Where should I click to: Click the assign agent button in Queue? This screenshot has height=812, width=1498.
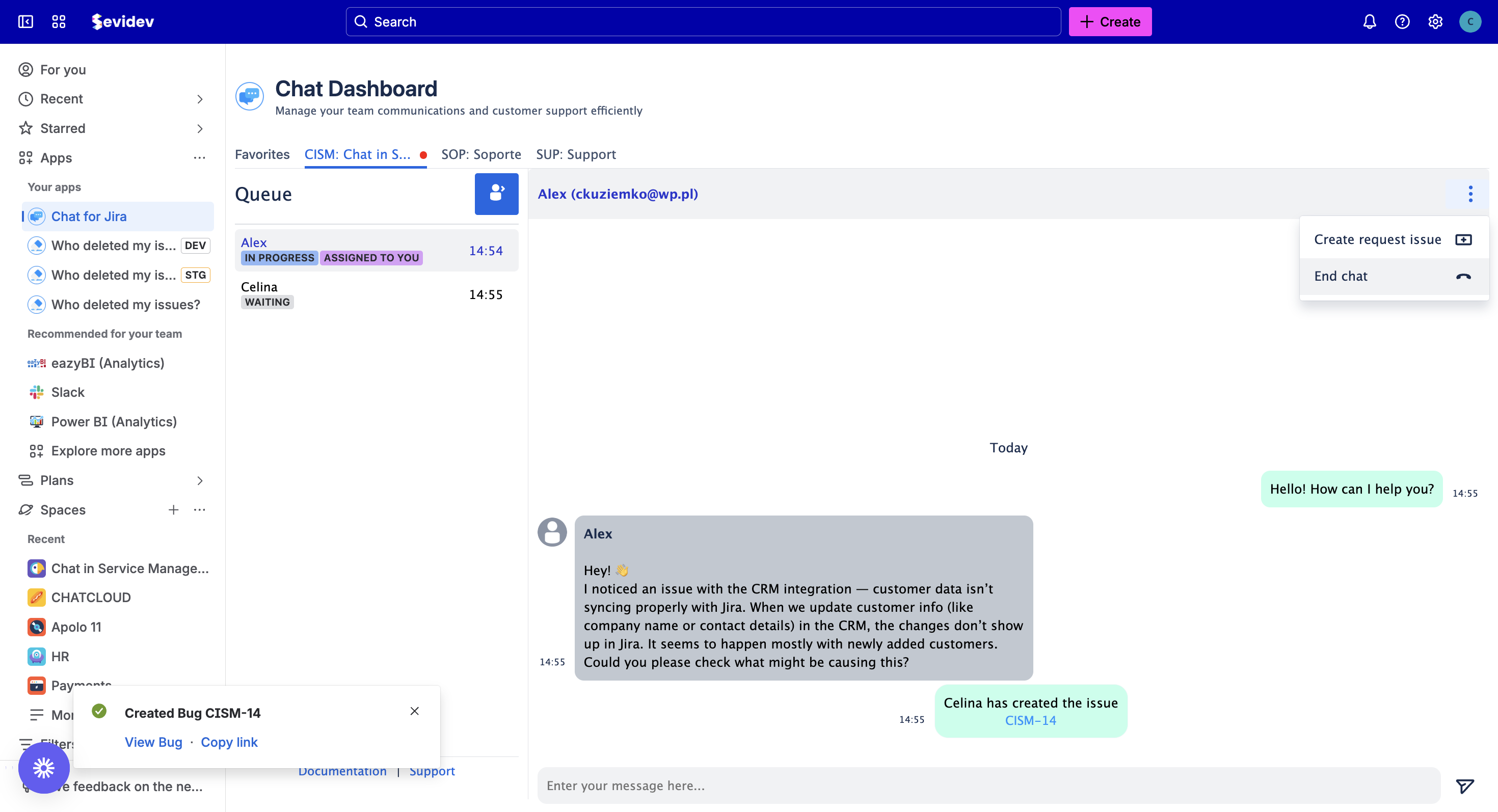pos(496,194)
